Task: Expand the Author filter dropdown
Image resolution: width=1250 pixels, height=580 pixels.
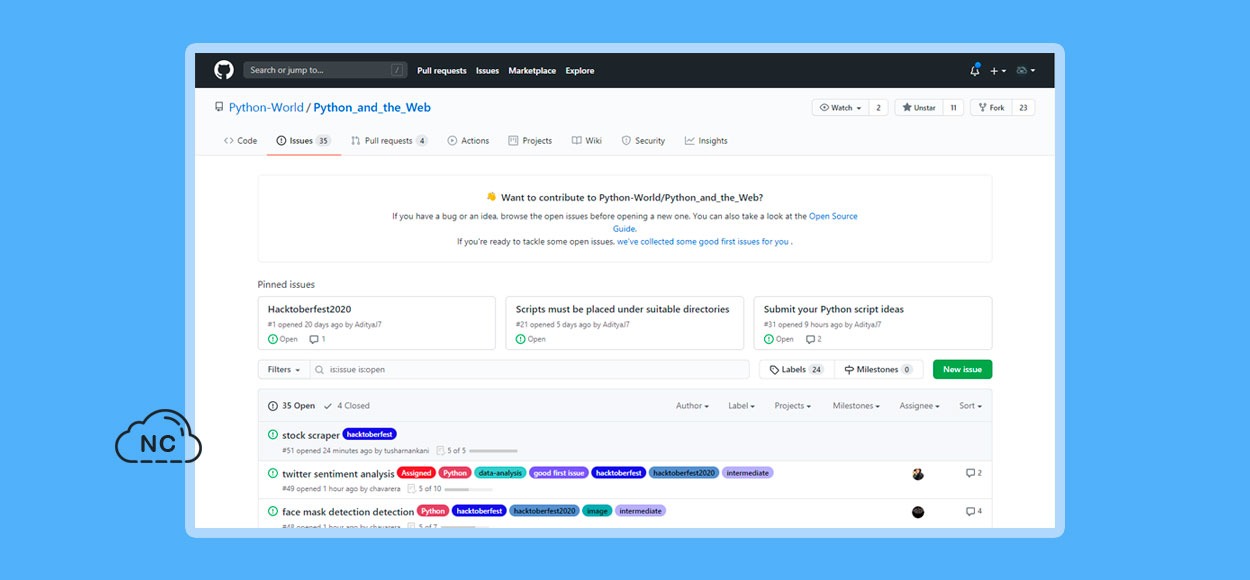Action: pyautogui.click(x=692, y=406)
